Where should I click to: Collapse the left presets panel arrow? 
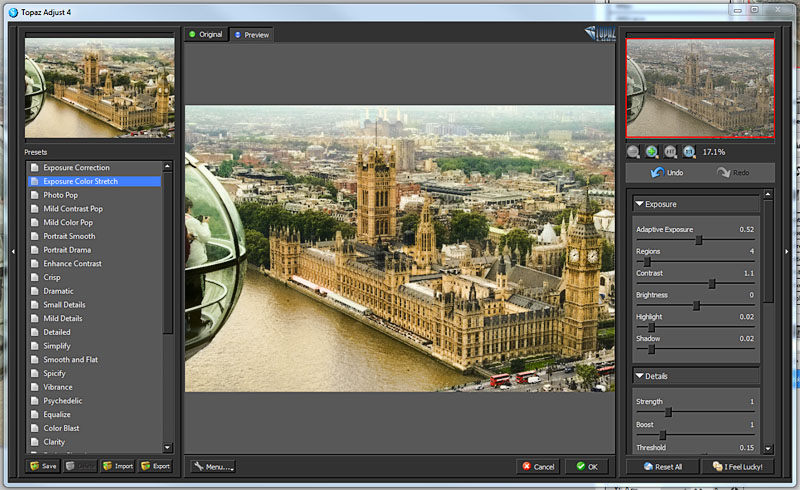pyautogui.click(x=12, y=252)
